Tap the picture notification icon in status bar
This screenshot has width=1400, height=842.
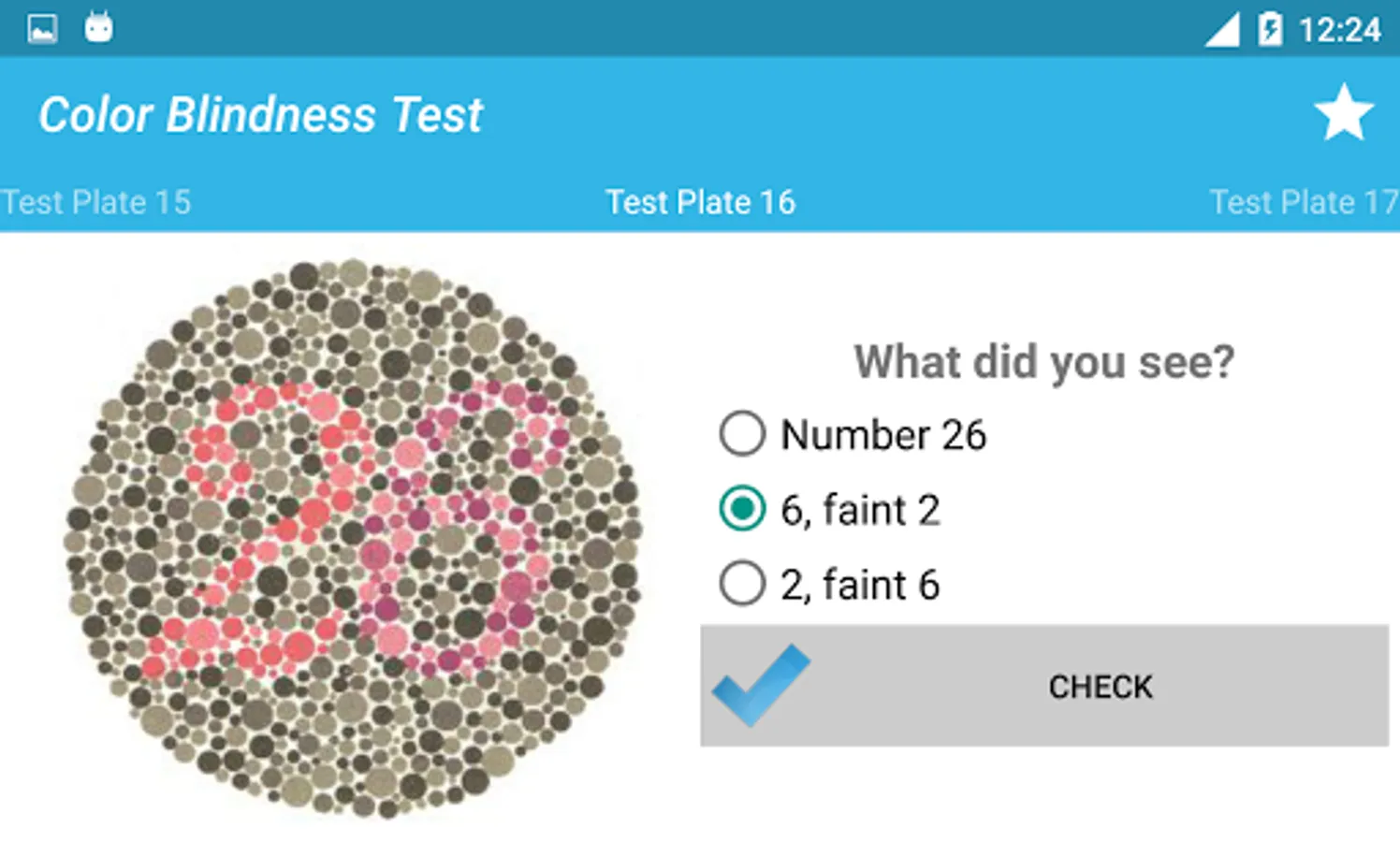coord(42,29)
